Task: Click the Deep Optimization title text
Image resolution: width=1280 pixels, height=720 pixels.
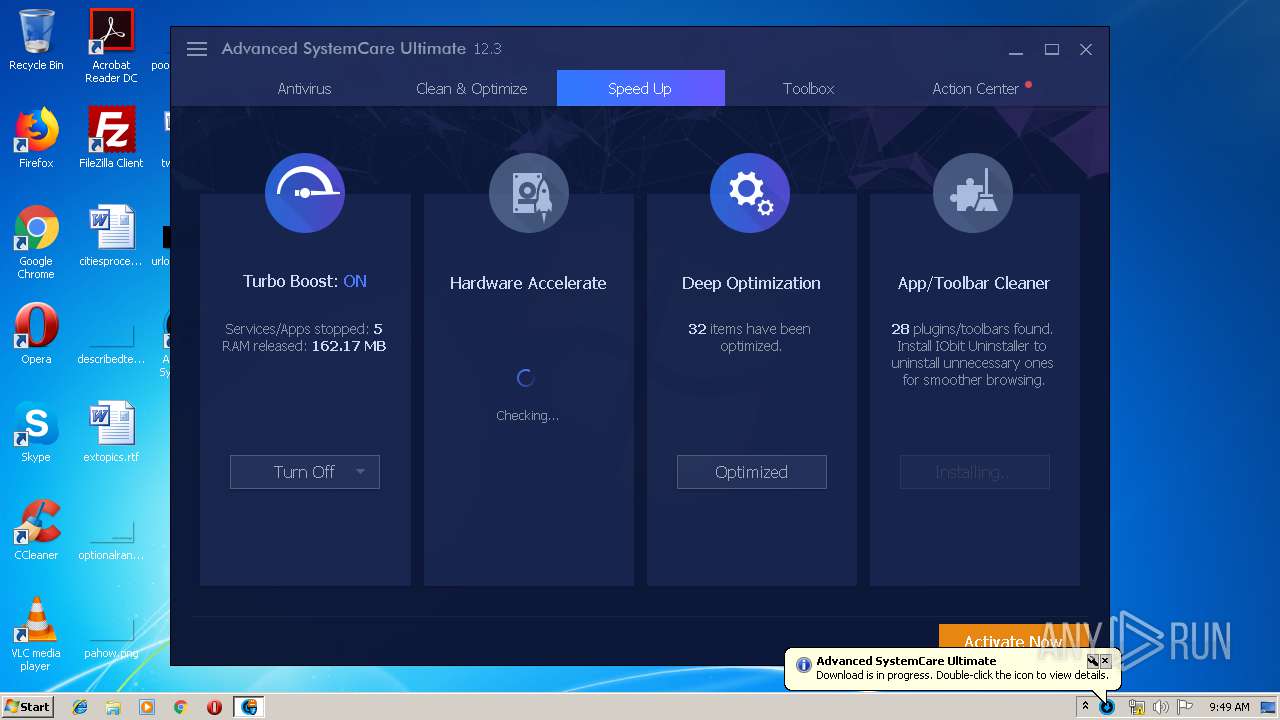Action: (751, 283)
